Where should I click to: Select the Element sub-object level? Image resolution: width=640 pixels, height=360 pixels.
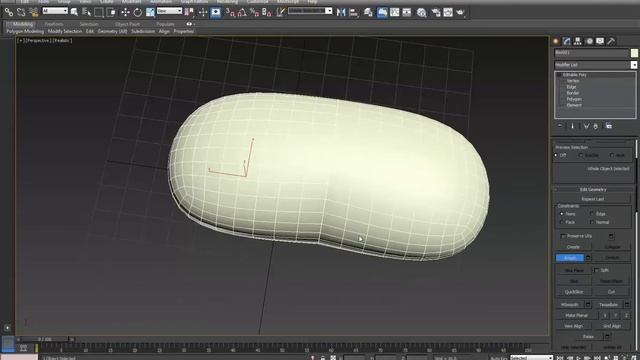[574, 105]
